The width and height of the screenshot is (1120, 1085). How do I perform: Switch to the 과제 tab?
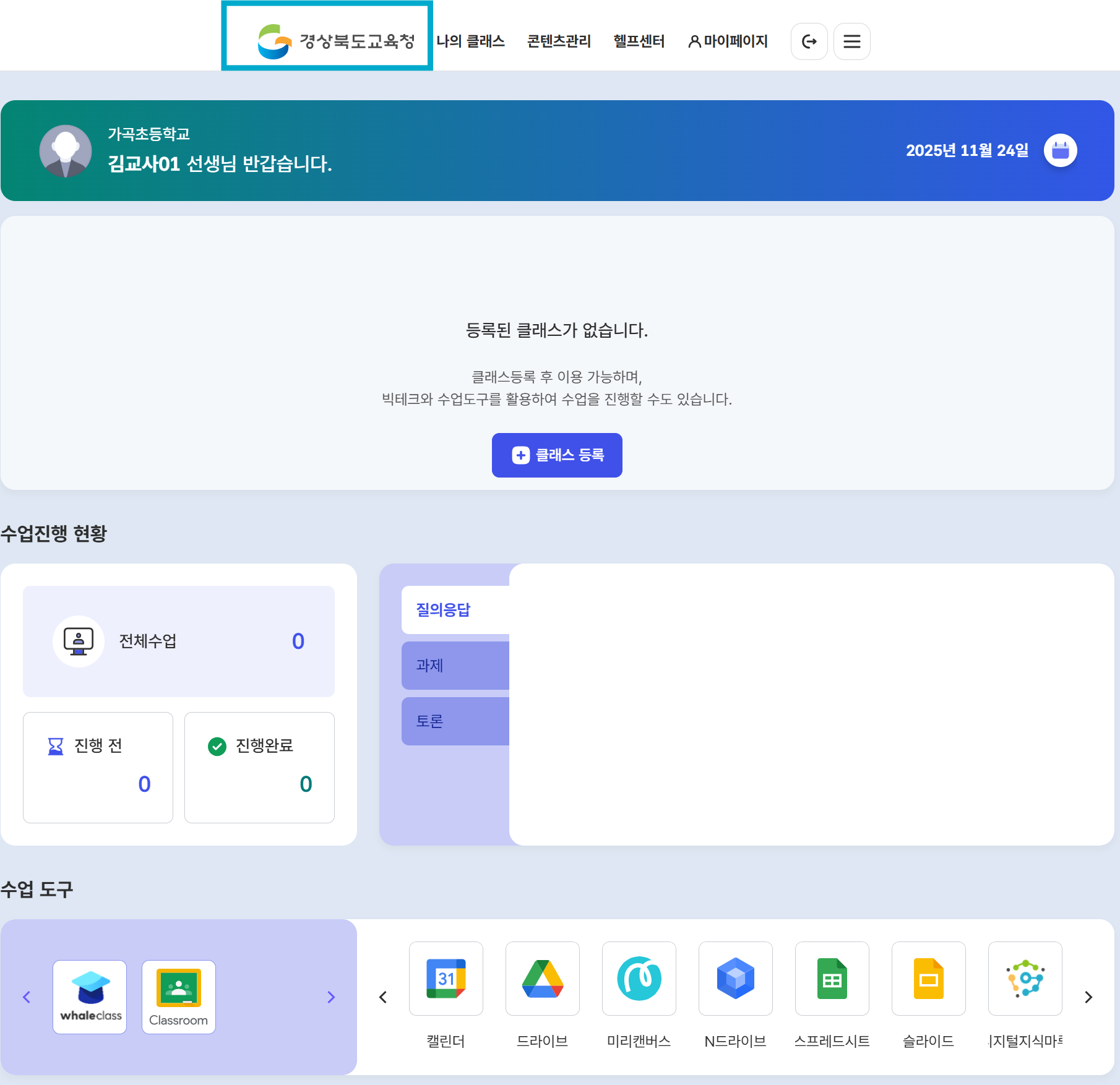455,666
